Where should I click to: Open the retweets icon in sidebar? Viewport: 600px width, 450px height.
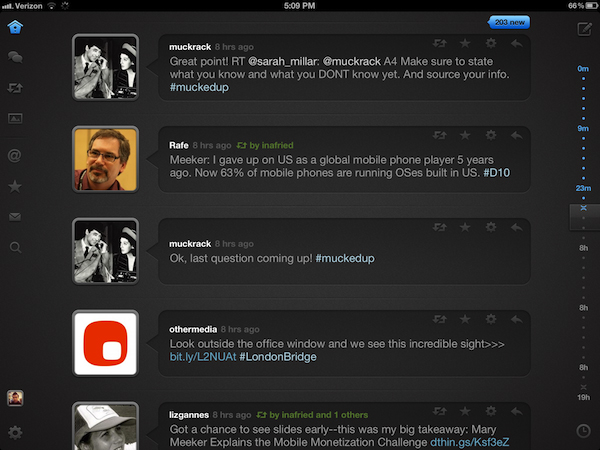pos(15,88)
